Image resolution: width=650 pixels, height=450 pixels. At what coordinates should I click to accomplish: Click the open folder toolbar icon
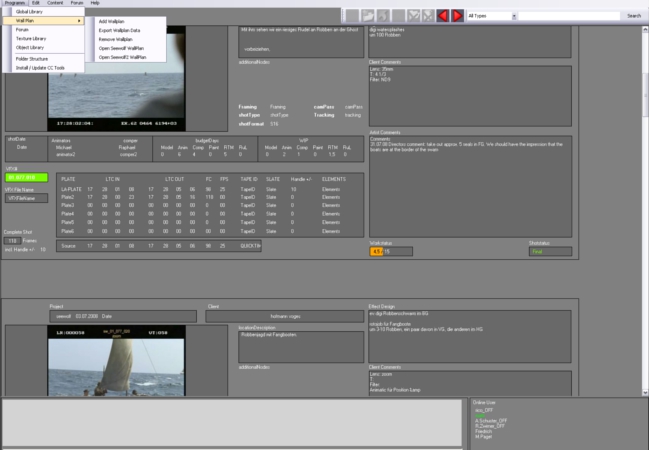(x=367, y=16)
